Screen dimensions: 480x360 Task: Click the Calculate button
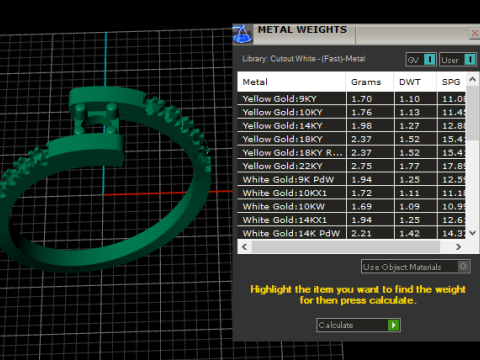(x=358, y=325)
